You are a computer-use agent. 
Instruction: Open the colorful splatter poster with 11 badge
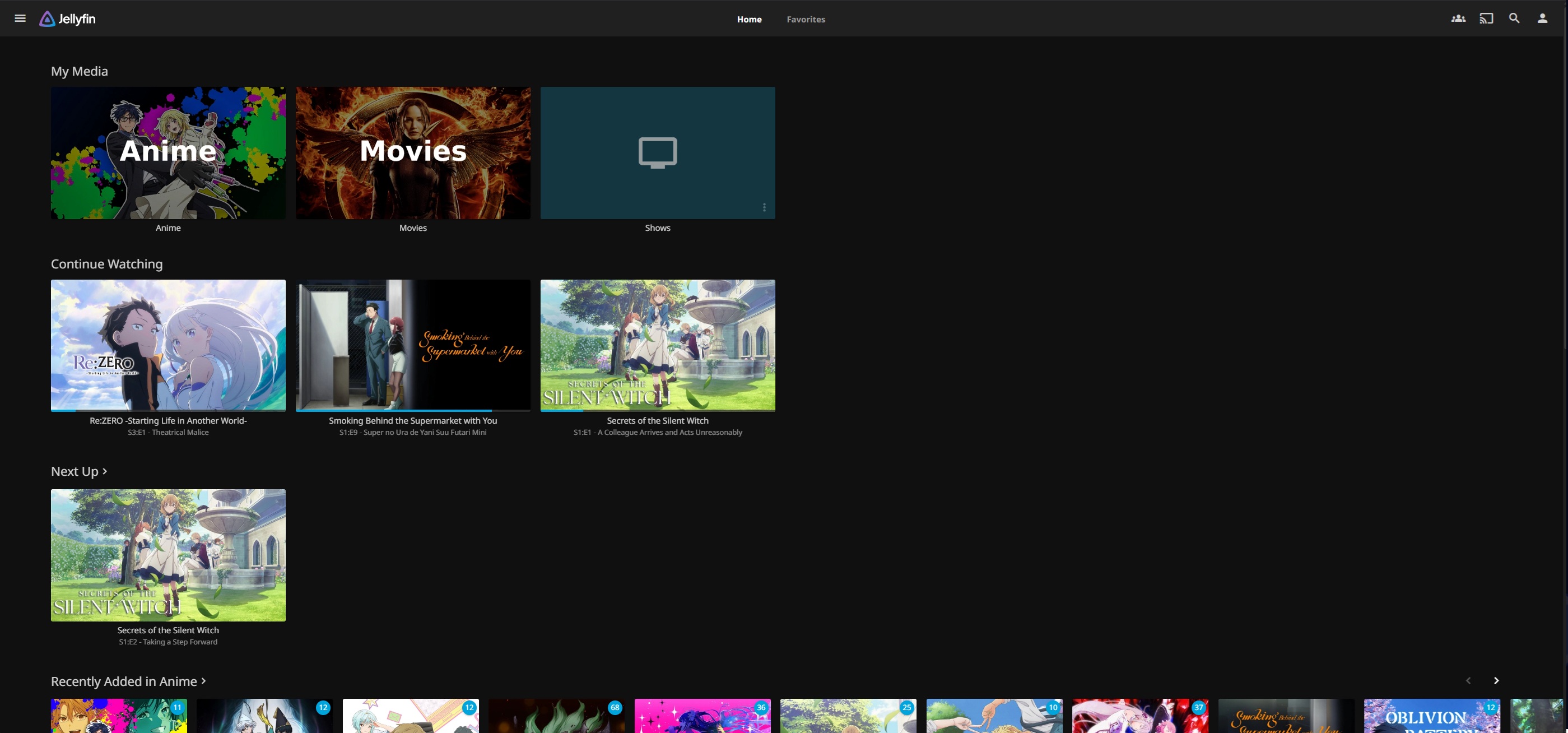point(119,717)
